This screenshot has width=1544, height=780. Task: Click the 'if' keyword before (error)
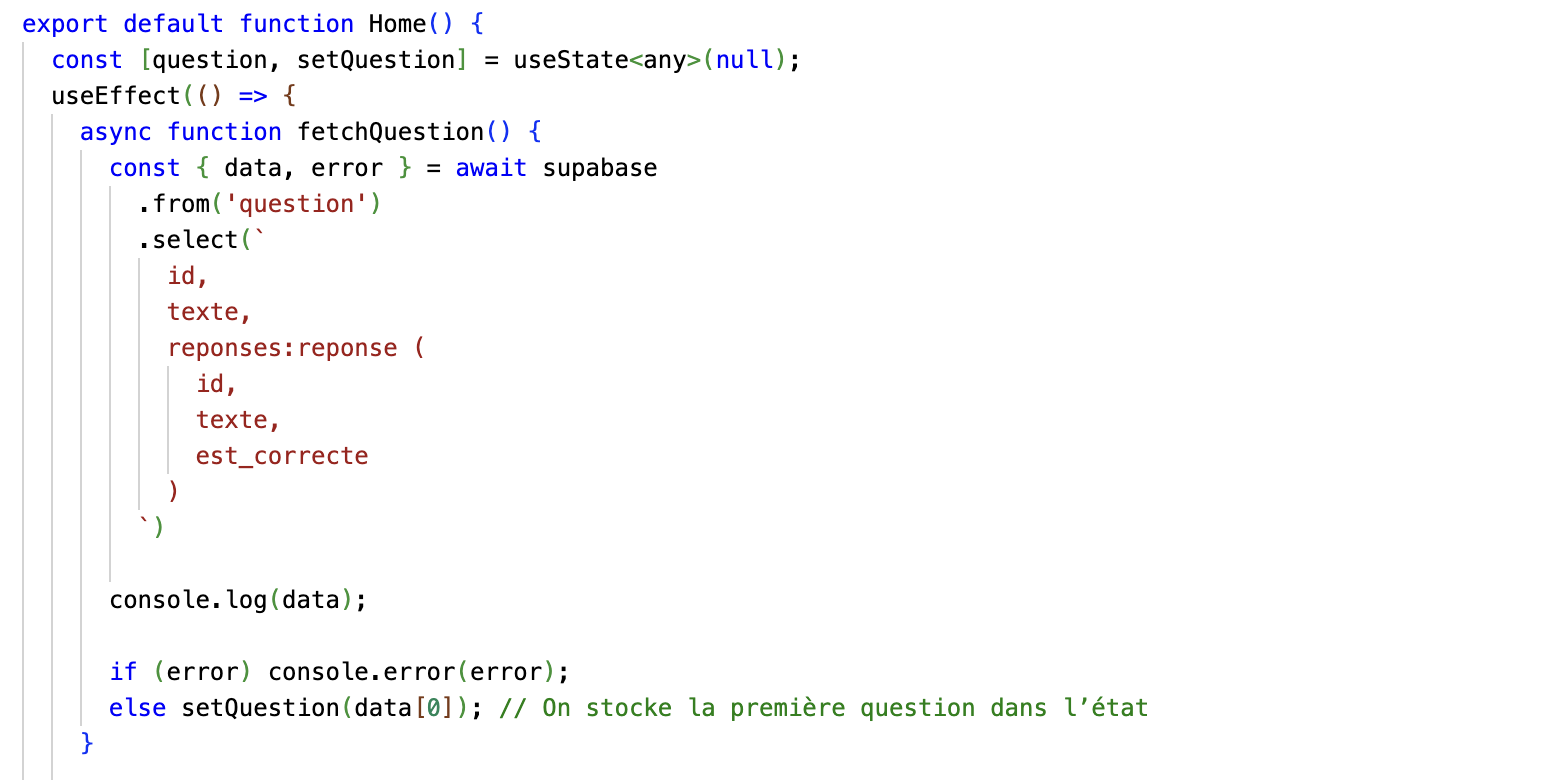(x=123, y=672)
